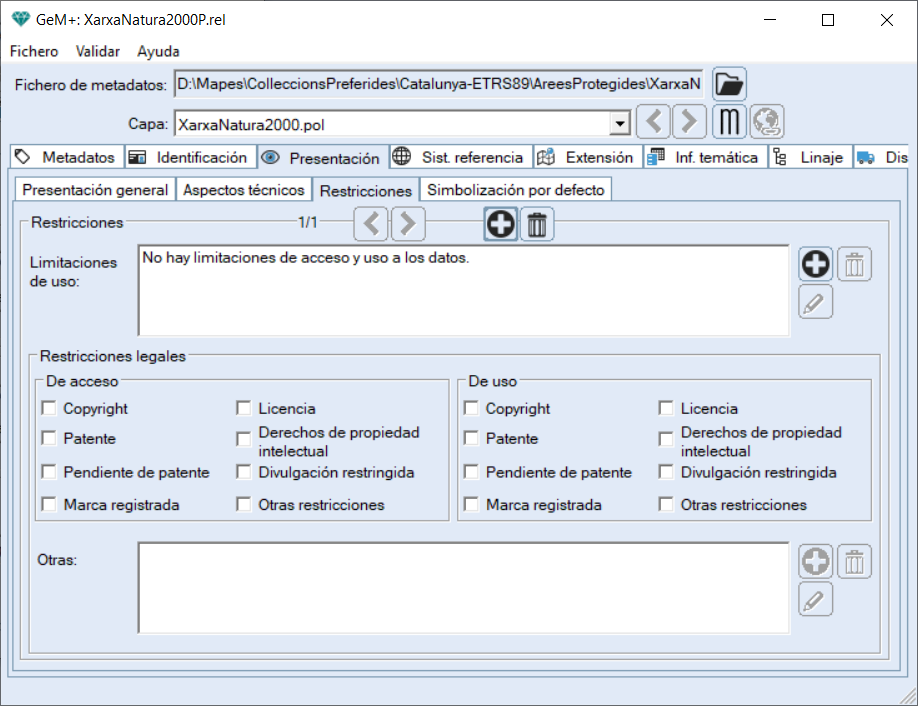Screen dimensions: 918x706
Task: Add a usage limitation entry
Action: point(816,264)
